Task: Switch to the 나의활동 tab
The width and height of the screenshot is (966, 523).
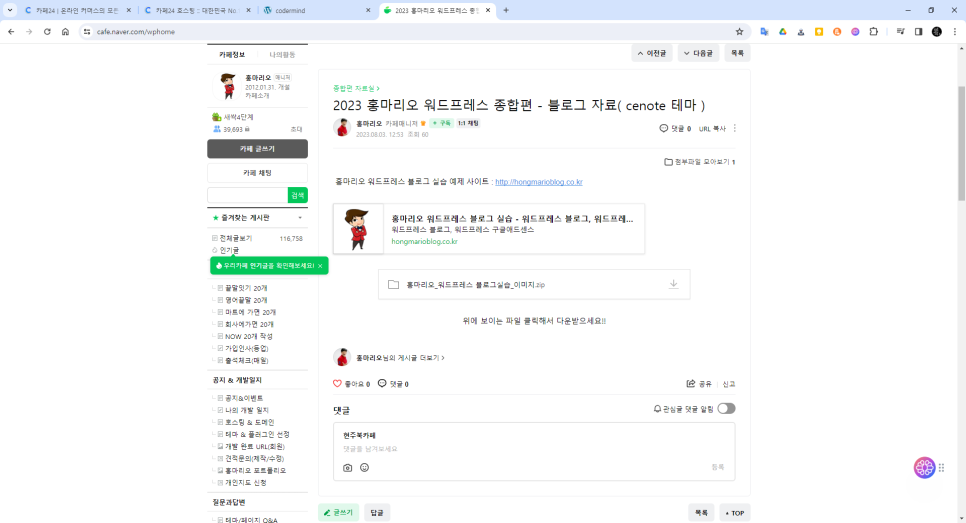Action: (282, 54)
